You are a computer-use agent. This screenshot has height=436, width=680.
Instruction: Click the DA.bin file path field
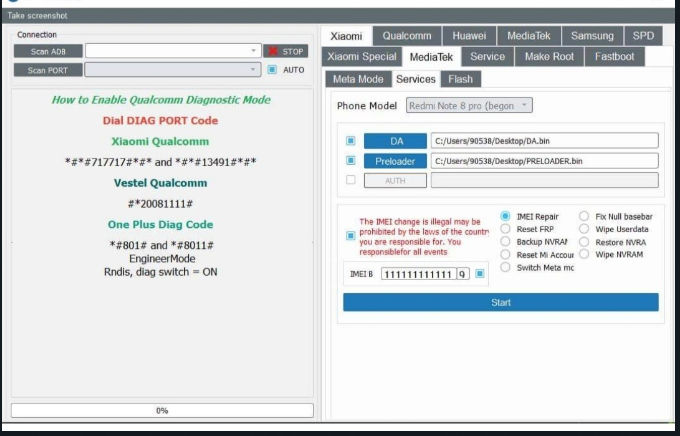tap(544, 141)
